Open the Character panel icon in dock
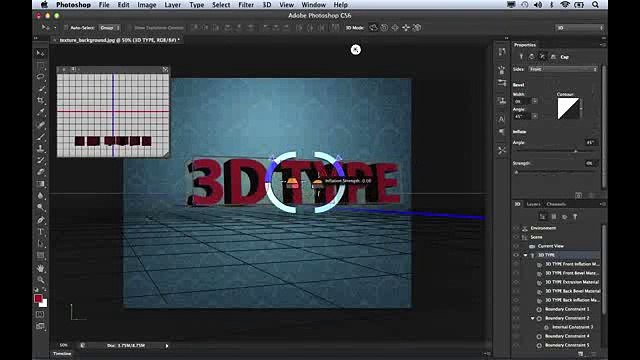The image size is (640, 360). (x=502, y=119)
